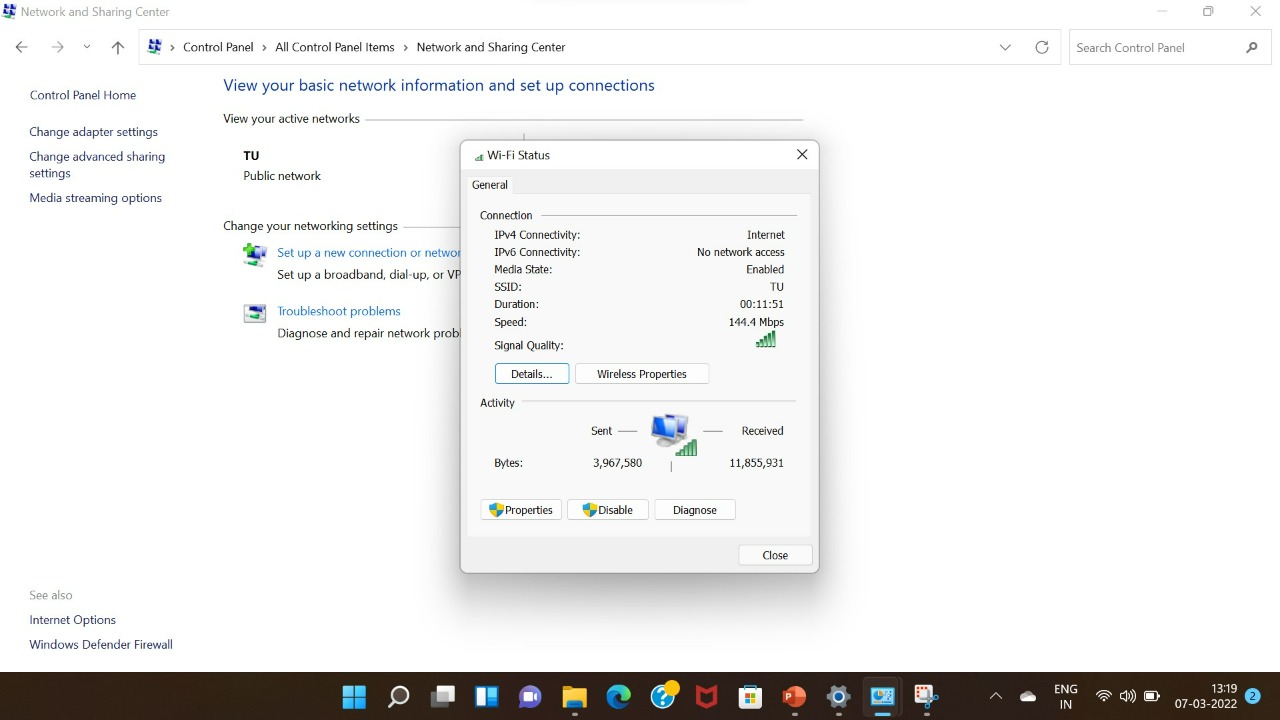1280x720 pixels.
Task: Show hidden system tray icons
Action: point(995,696)
